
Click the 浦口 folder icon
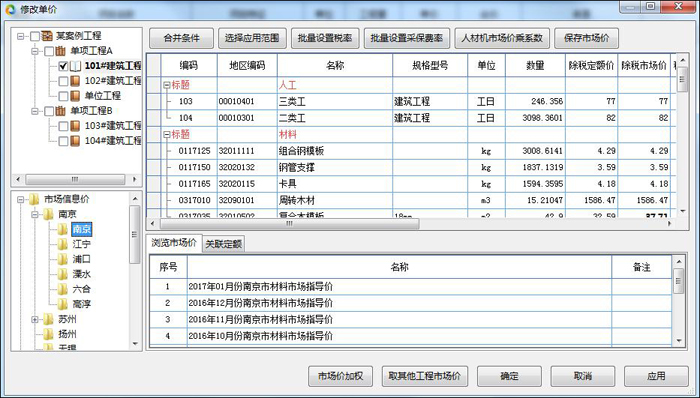[63, 259]
